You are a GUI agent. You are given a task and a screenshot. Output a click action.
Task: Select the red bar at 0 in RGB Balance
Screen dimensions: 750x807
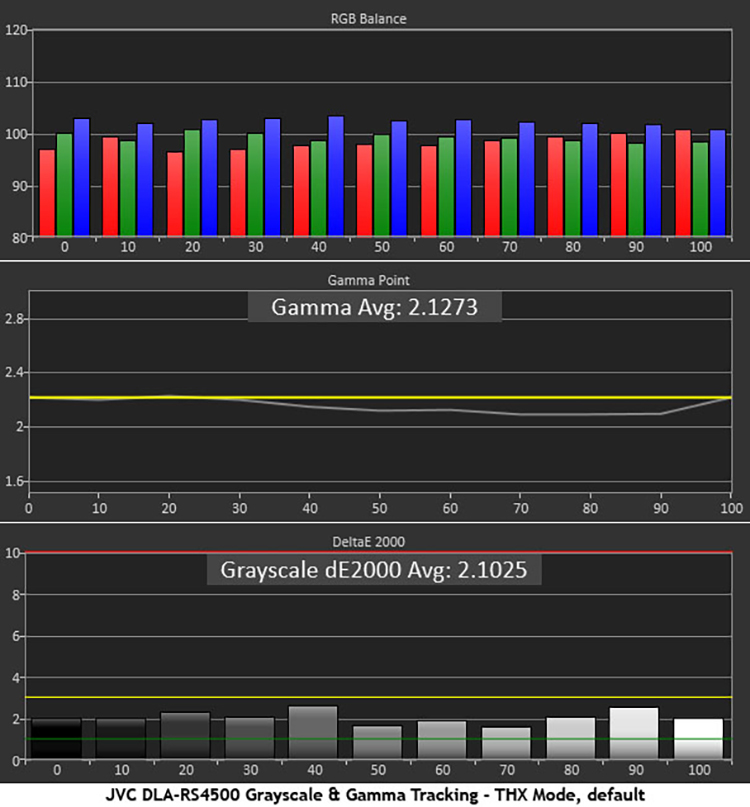(x=47, y=193)
